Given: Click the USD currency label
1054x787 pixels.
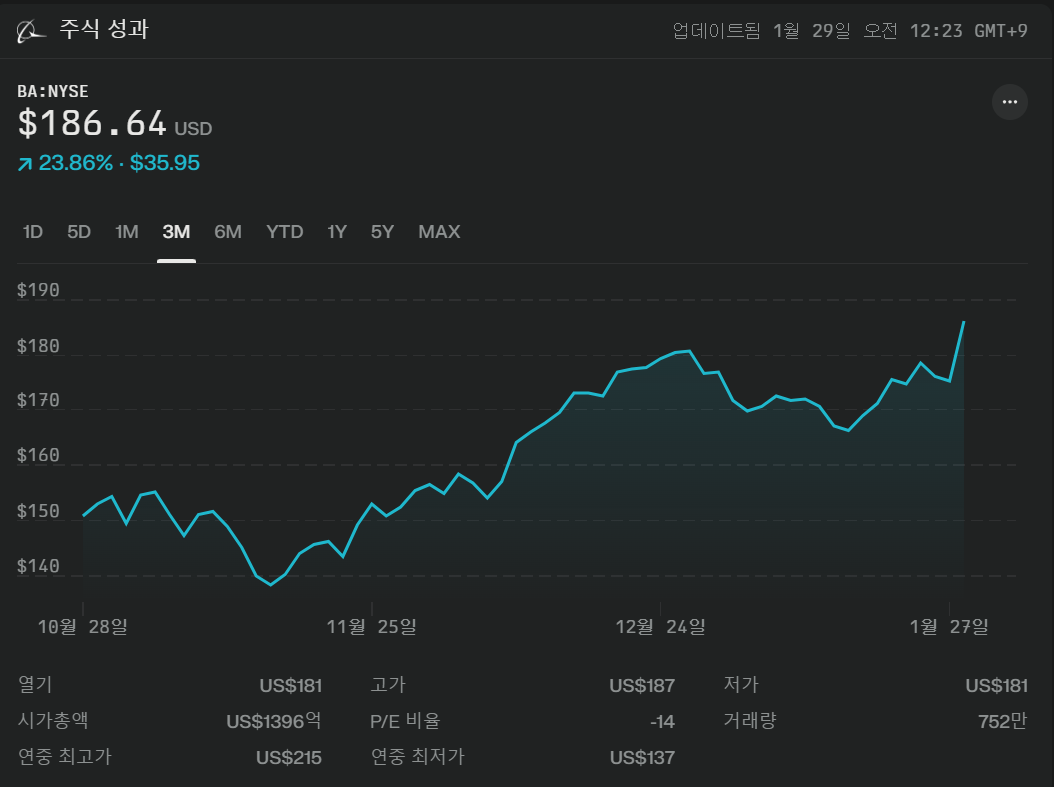Looking at the screenshot, I should 194,129.
